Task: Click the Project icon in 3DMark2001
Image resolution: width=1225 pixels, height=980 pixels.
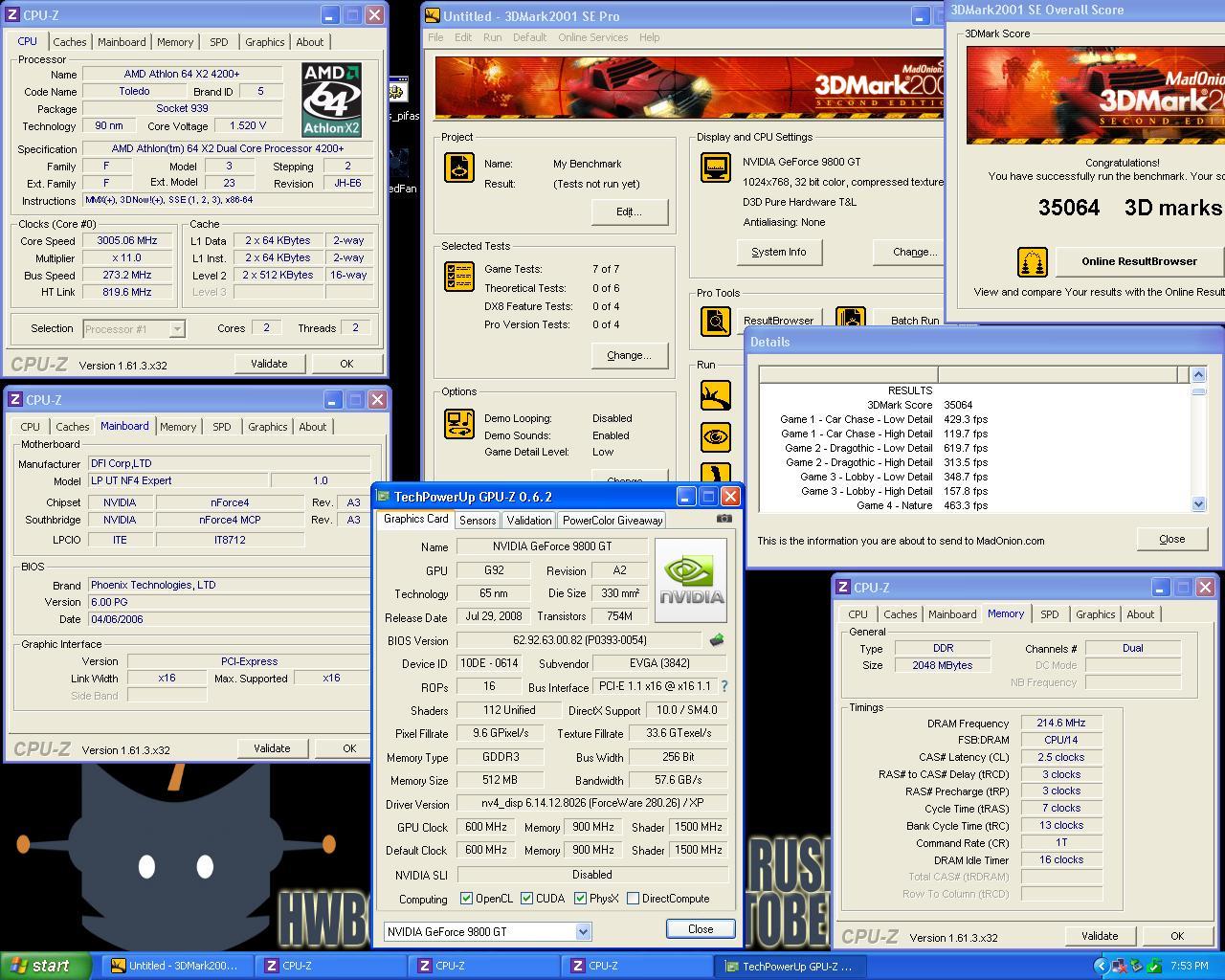Action: [459, 167]
